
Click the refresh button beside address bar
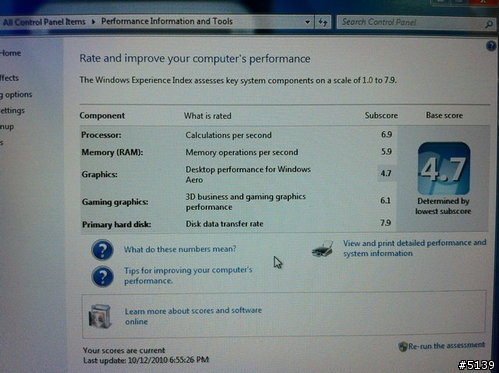[322, 22]
